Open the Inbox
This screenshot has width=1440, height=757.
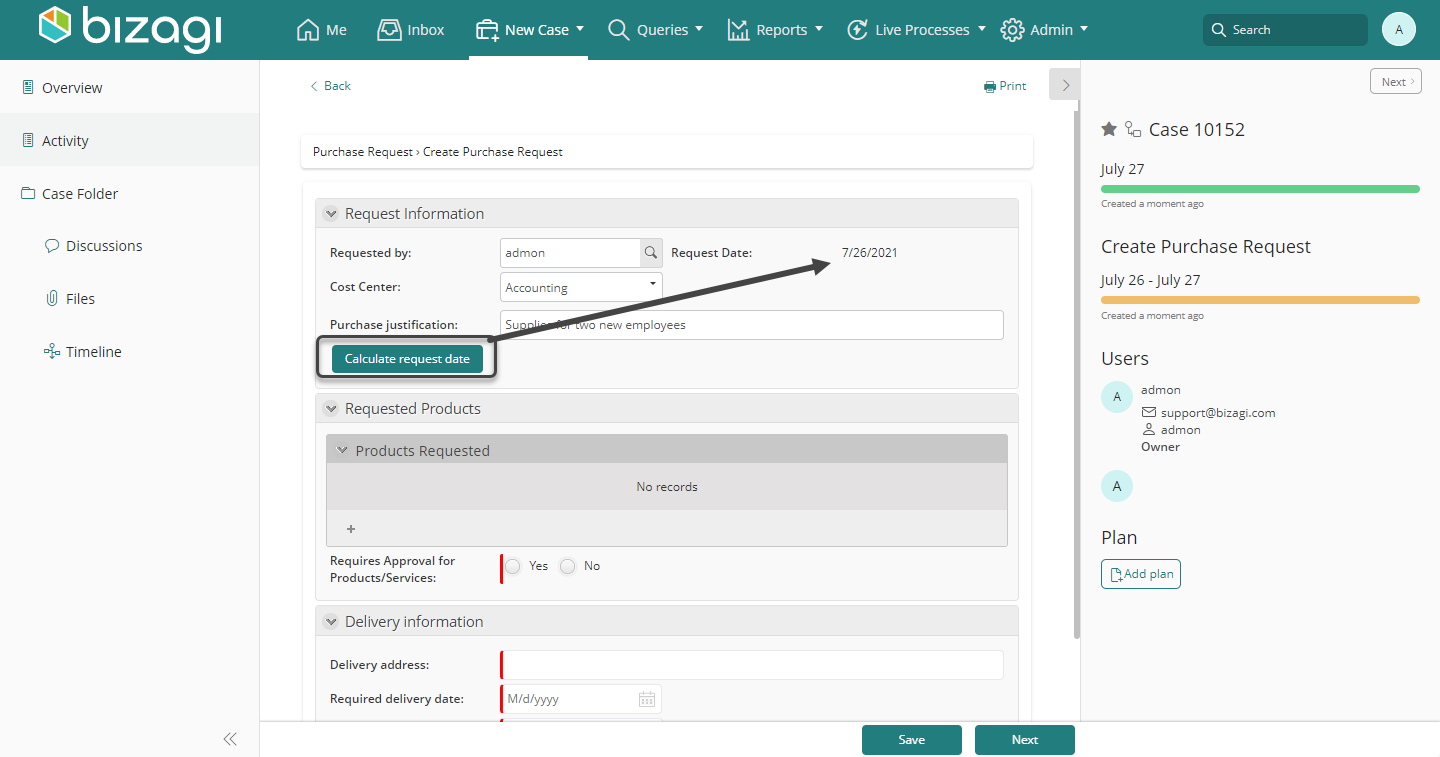click(x=411, y=30)
